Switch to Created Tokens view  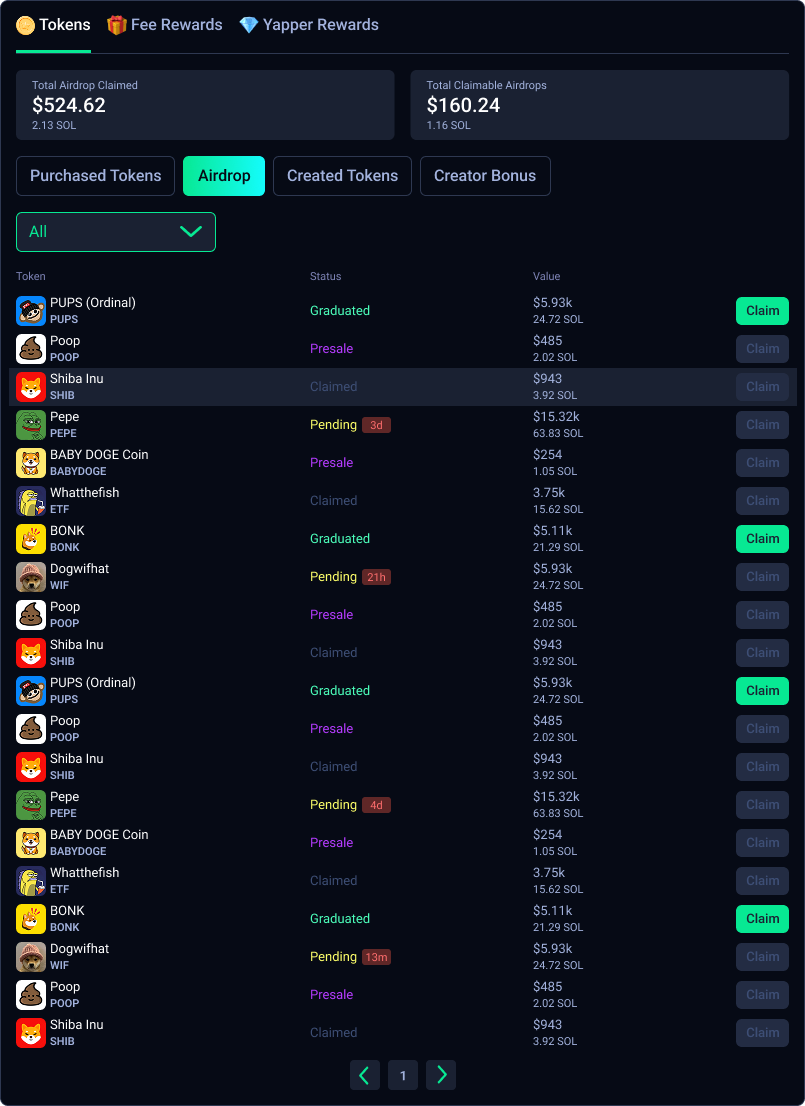pos(342,176)
